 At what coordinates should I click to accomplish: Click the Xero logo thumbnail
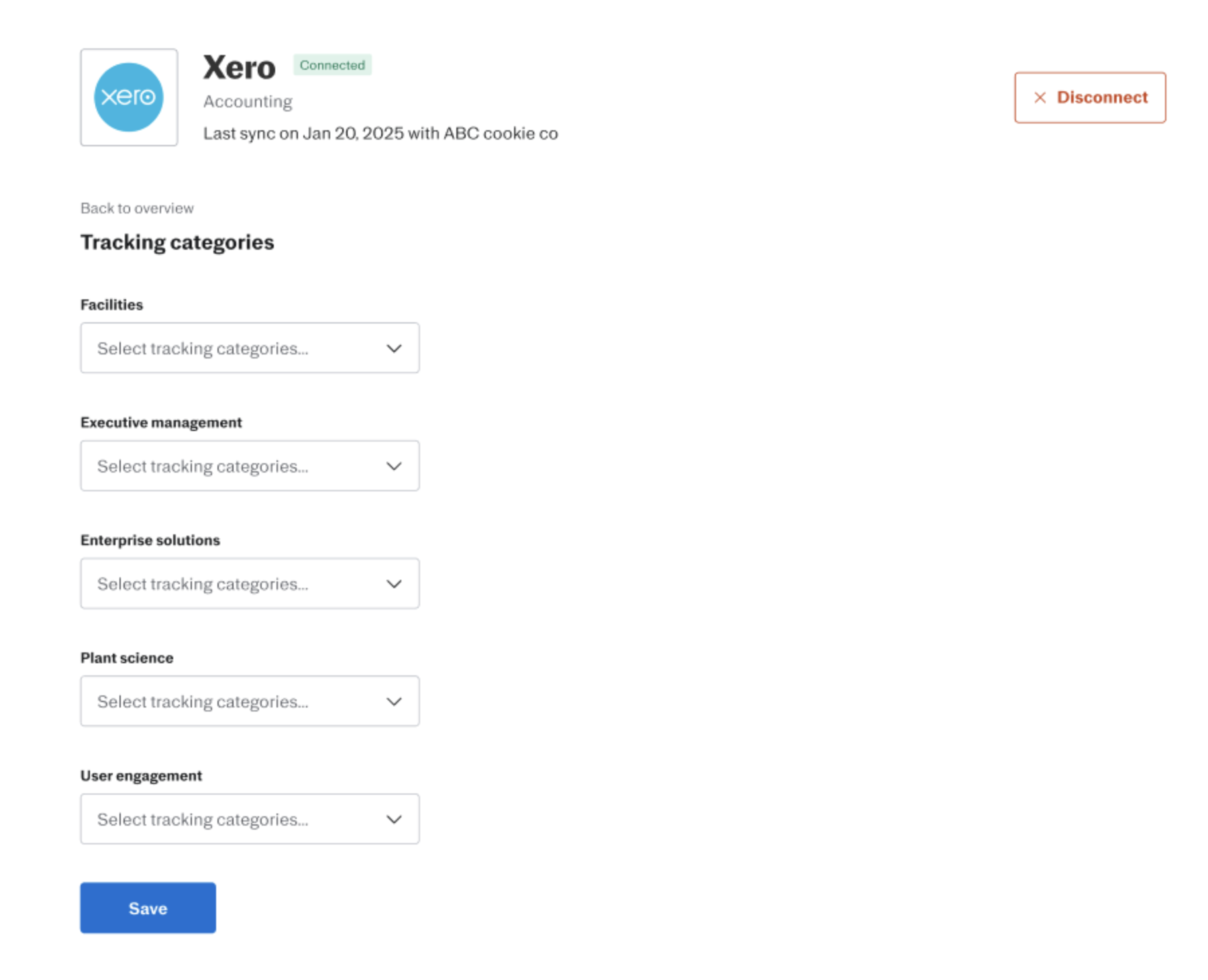click(129, 97)
